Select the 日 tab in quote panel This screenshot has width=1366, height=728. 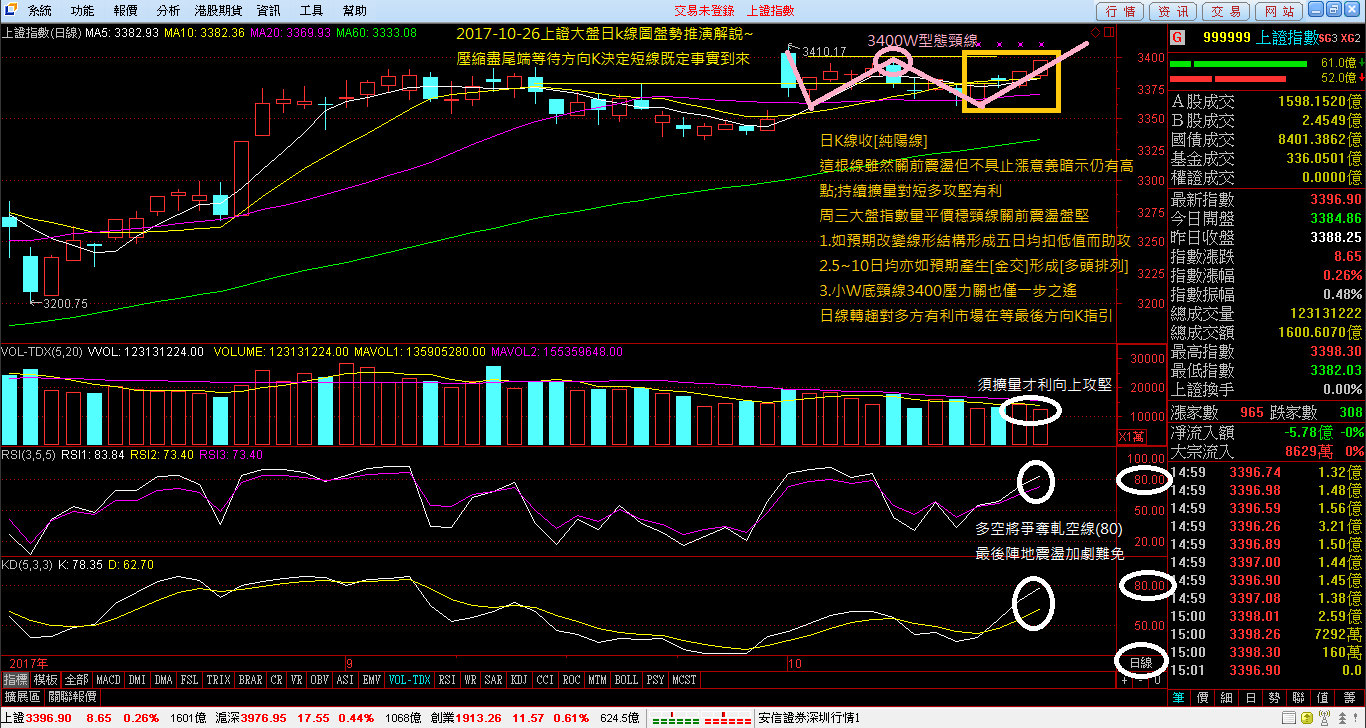(x=1251, y=697)
